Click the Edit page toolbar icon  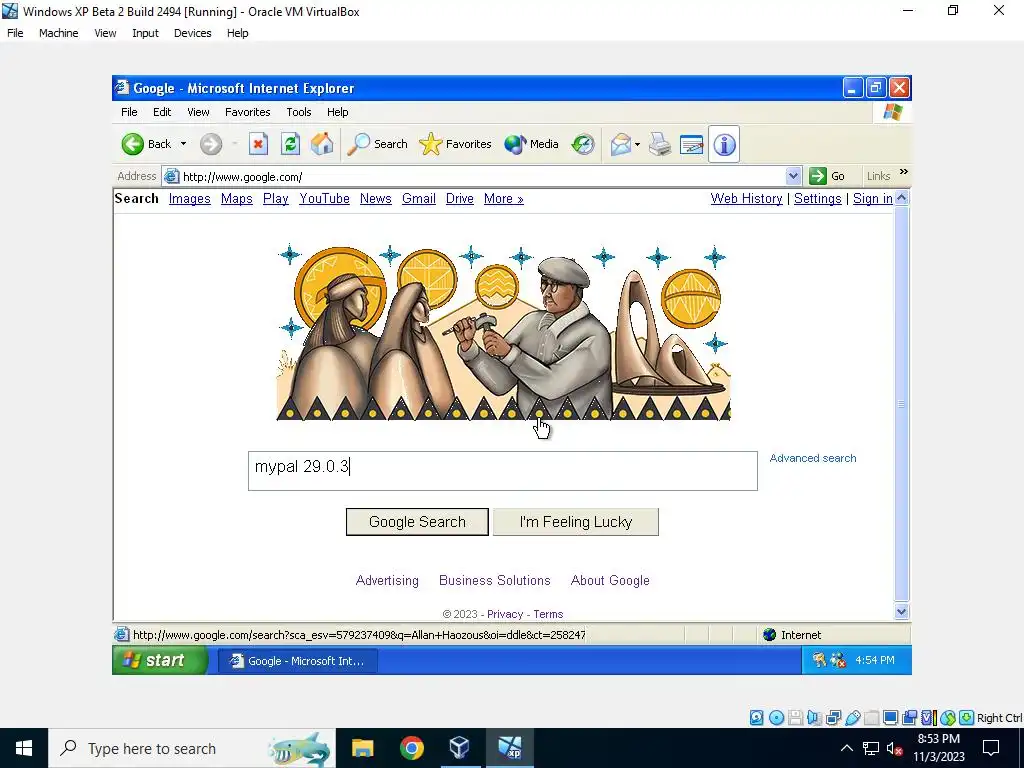692,144
